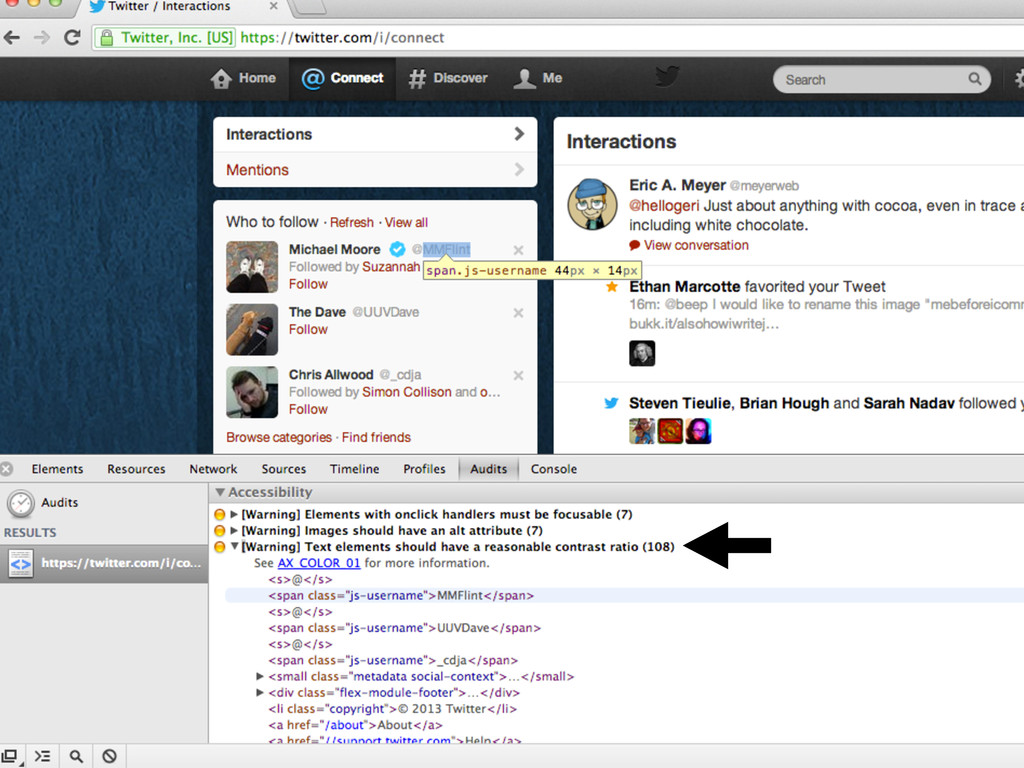Select Mentions in the sidebar list
Screen dimensions: 1024x768
[x=375, y=170]
